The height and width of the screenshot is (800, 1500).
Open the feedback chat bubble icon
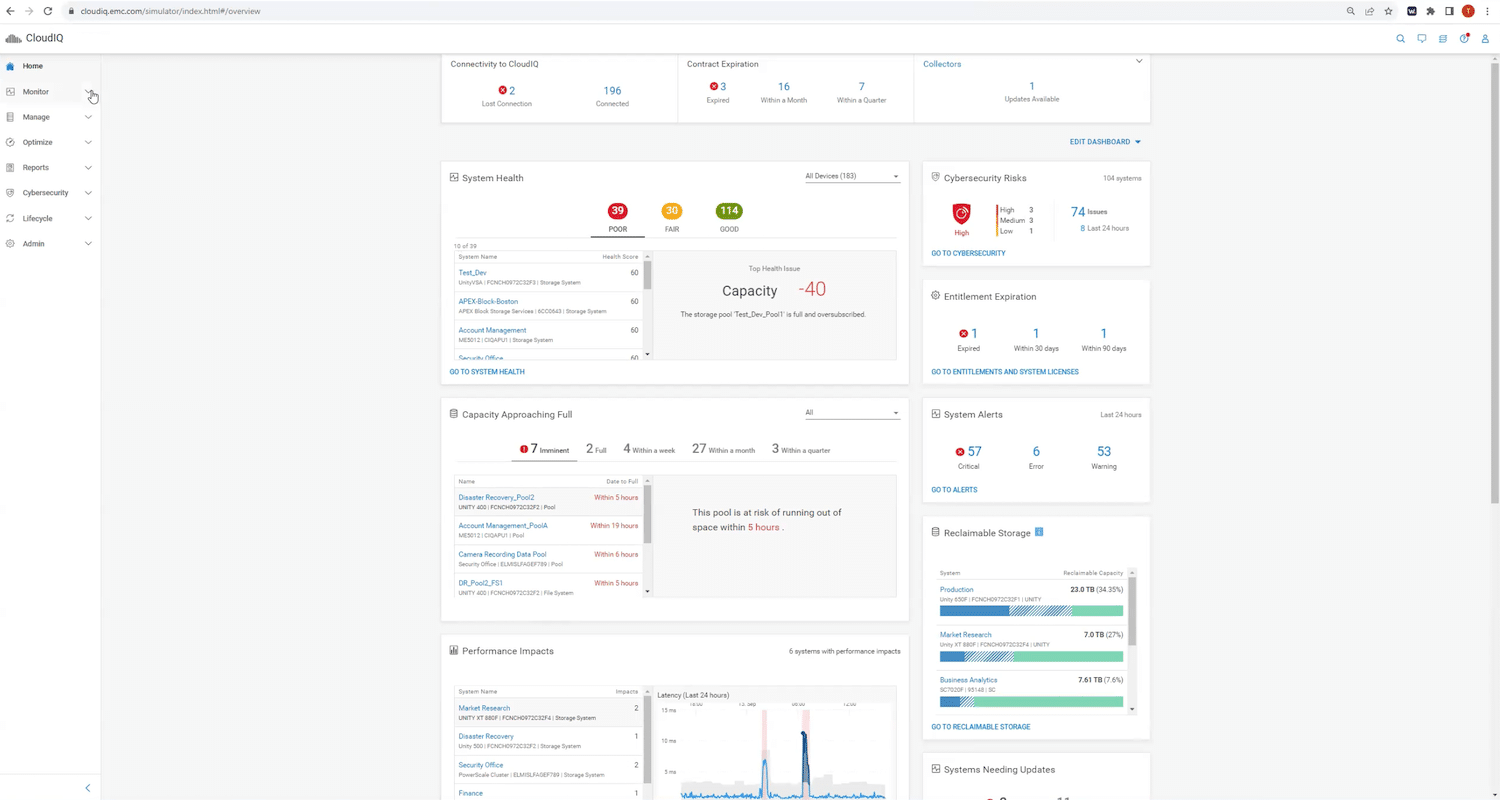1421,39
